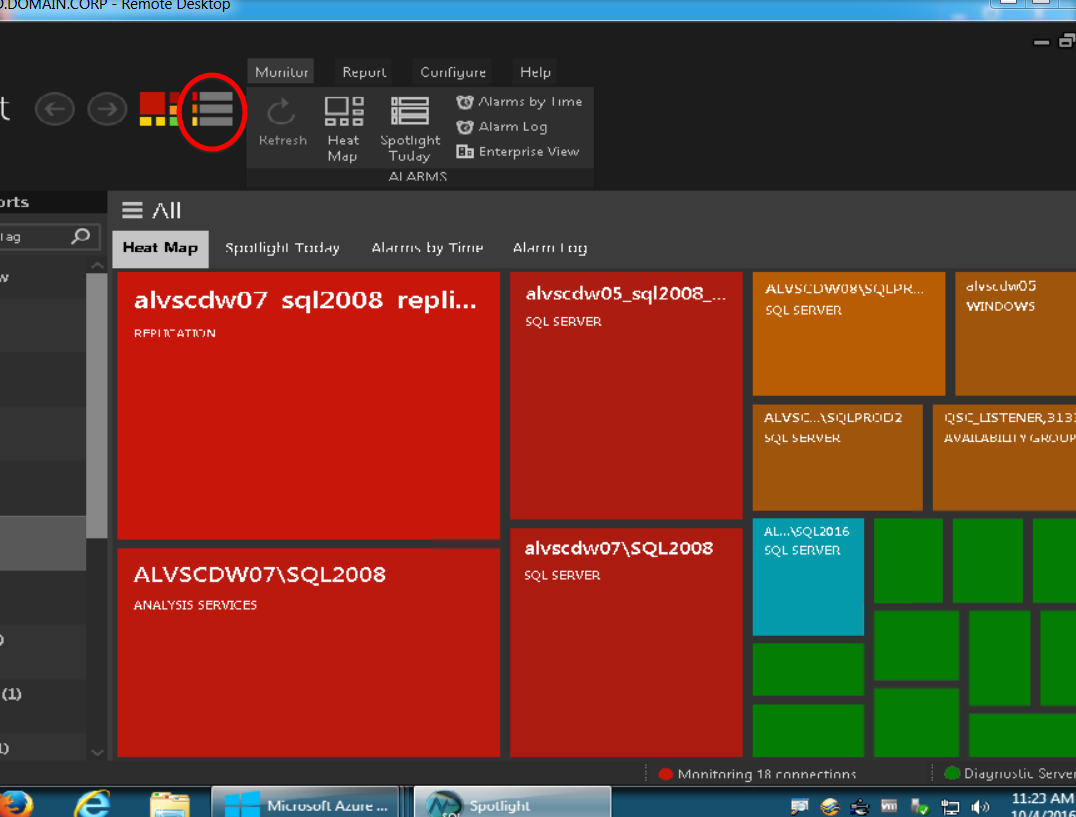Screen dimensions: 1076x817
Task: Click the Diagnostic Server status indicator
Action: (x=1010, y=774)
